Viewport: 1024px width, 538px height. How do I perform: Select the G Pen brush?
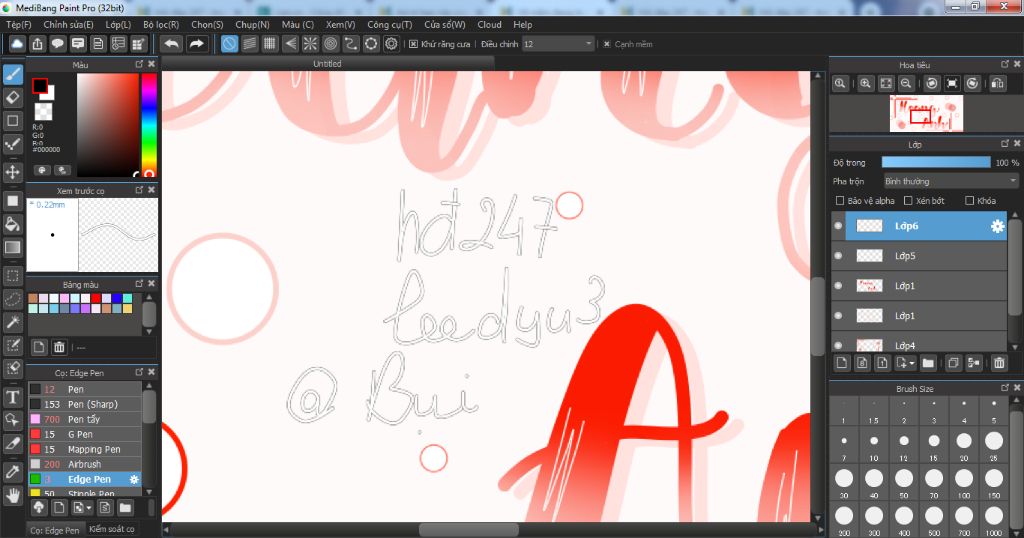85,434
